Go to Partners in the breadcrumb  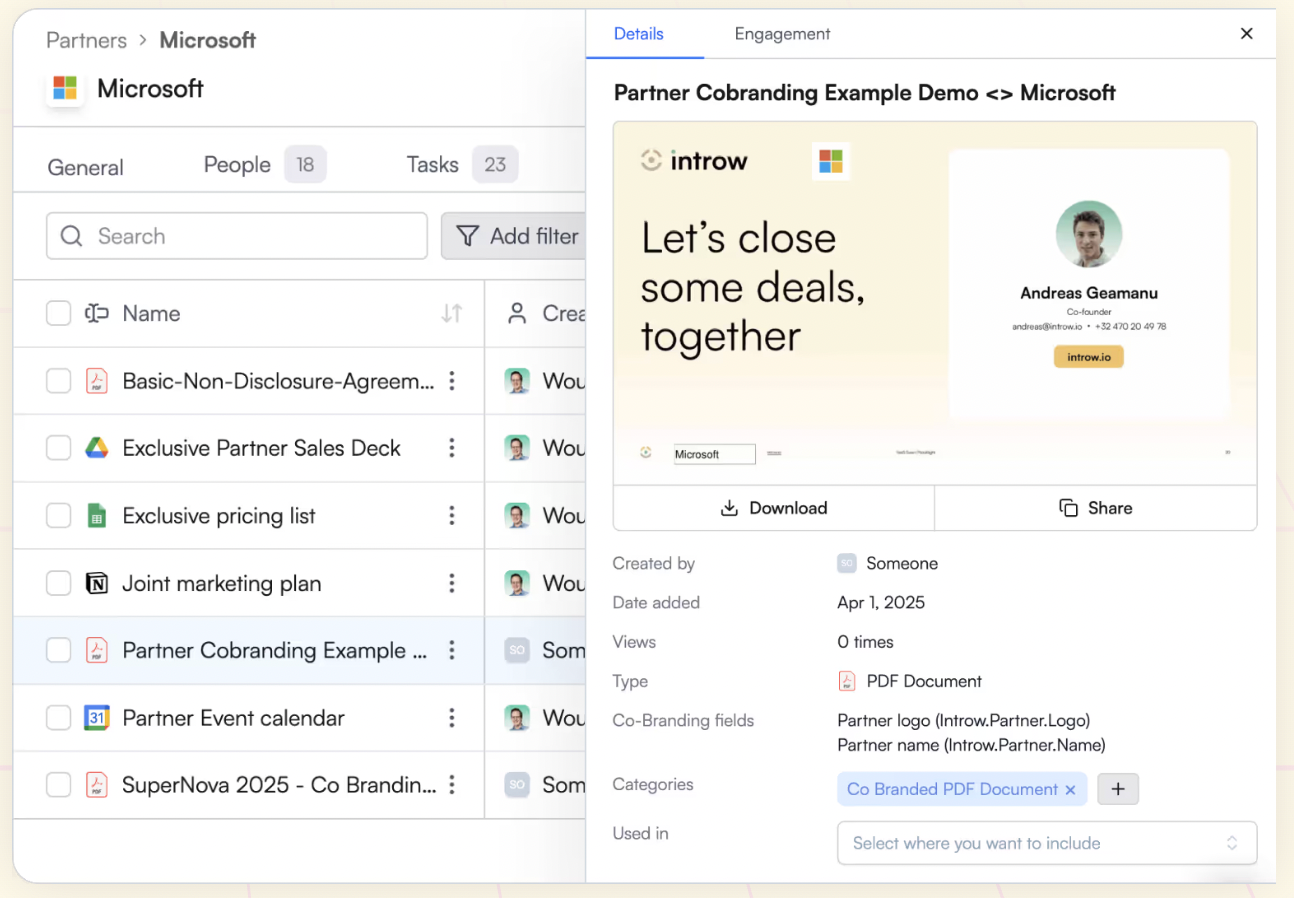coord(87,41)
